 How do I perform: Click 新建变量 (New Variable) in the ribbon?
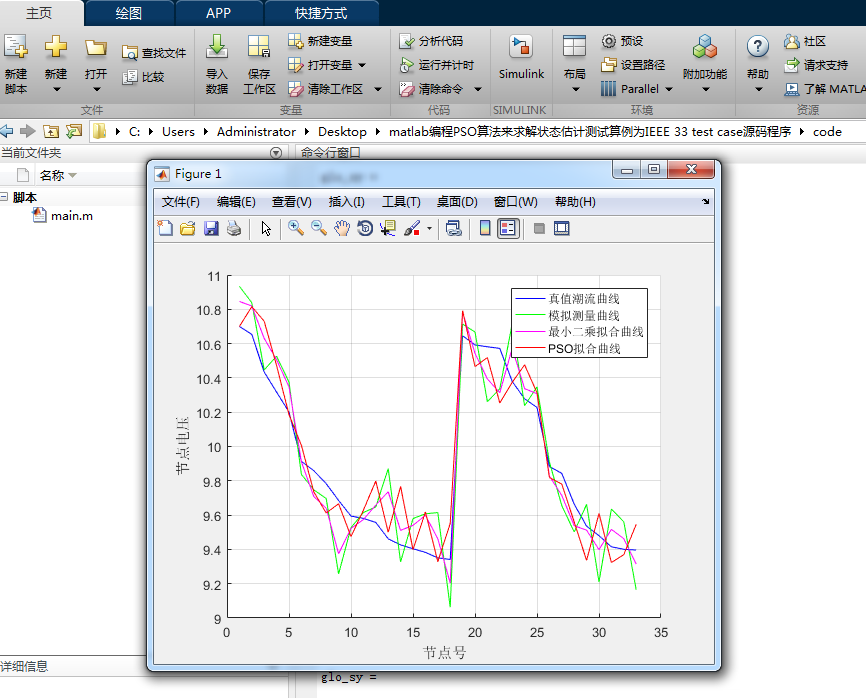coord(320,41)
